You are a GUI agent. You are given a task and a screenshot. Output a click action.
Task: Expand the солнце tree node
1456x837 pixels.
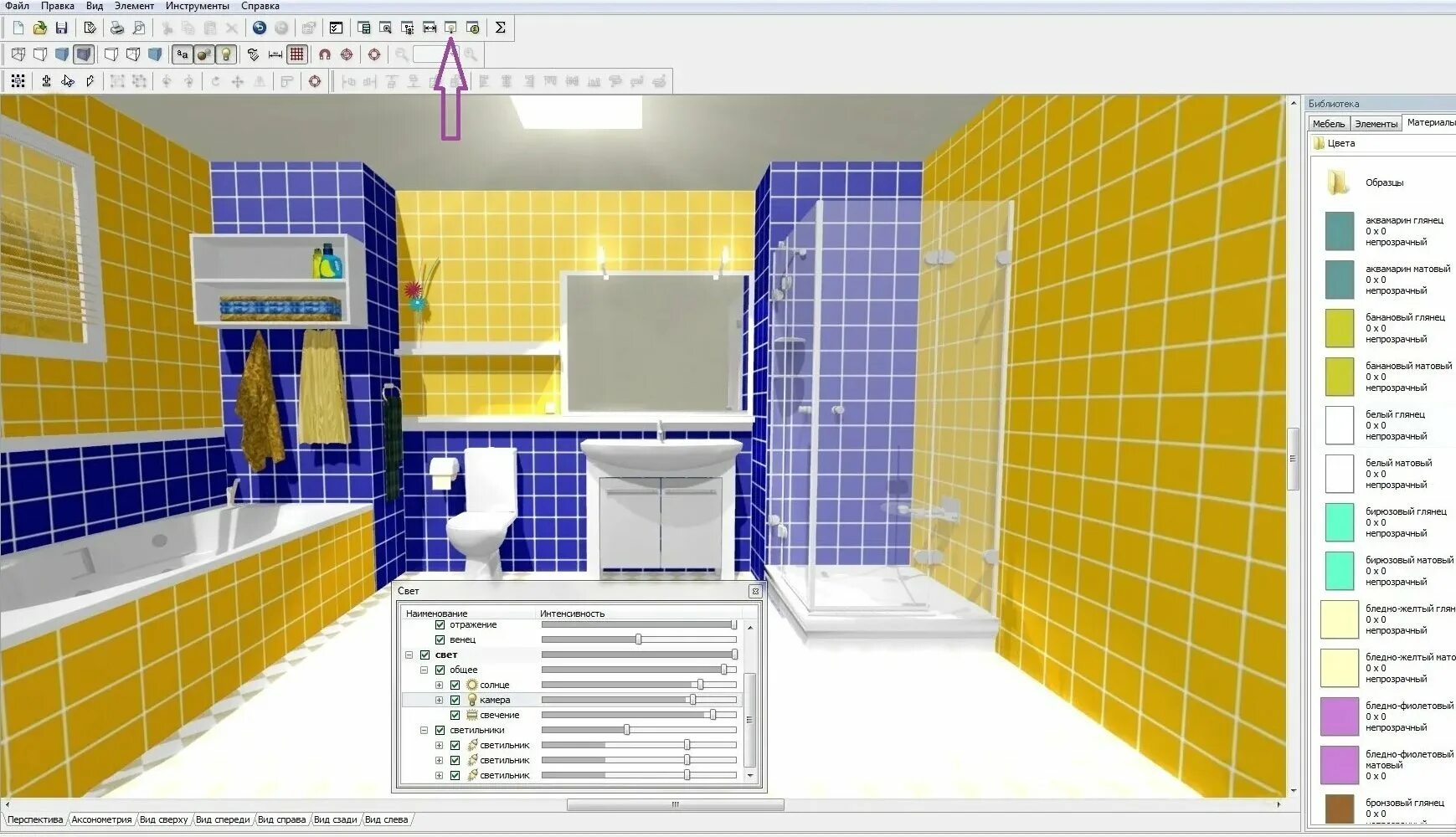pos(439,685)
